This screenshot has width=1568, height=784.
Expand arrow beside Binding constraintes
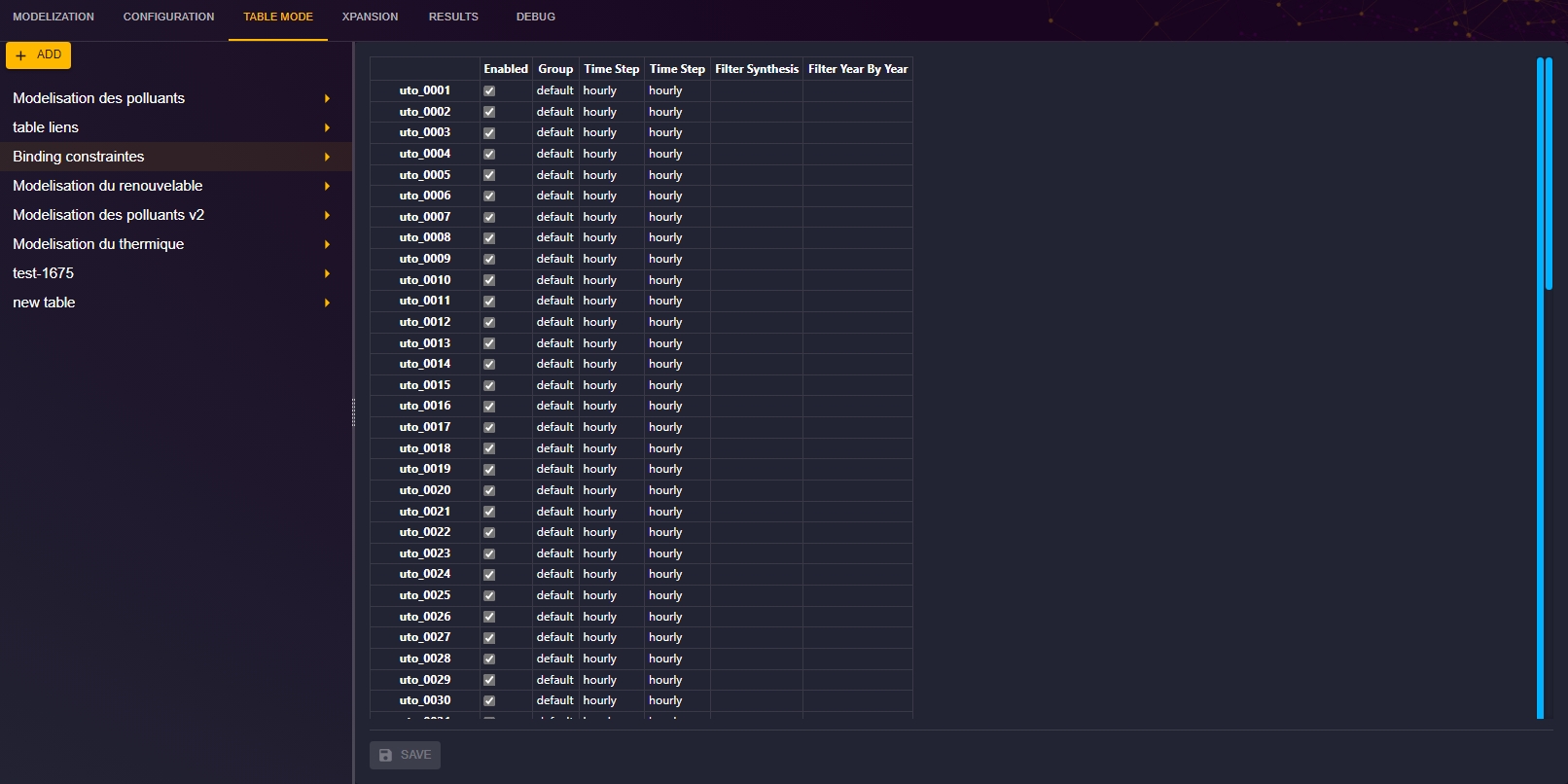(327, 157)
